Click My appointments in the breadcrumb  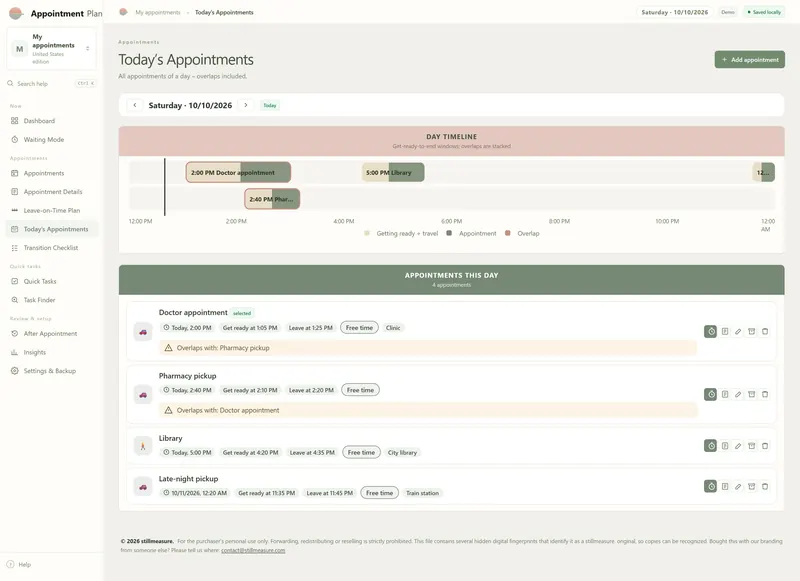tap(158, 12)
